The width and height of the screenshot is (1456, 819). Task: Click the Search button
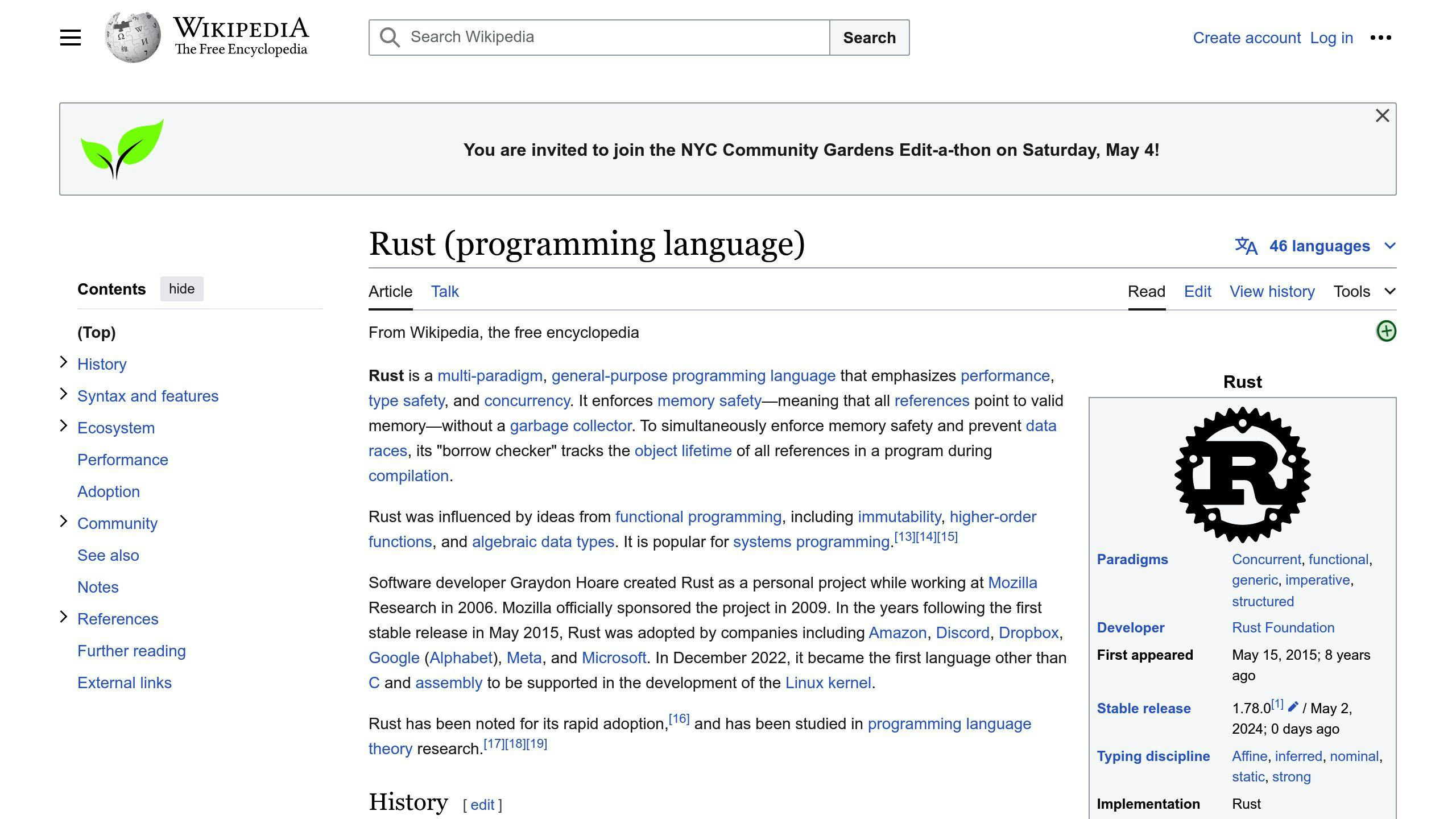pos(869,38)
